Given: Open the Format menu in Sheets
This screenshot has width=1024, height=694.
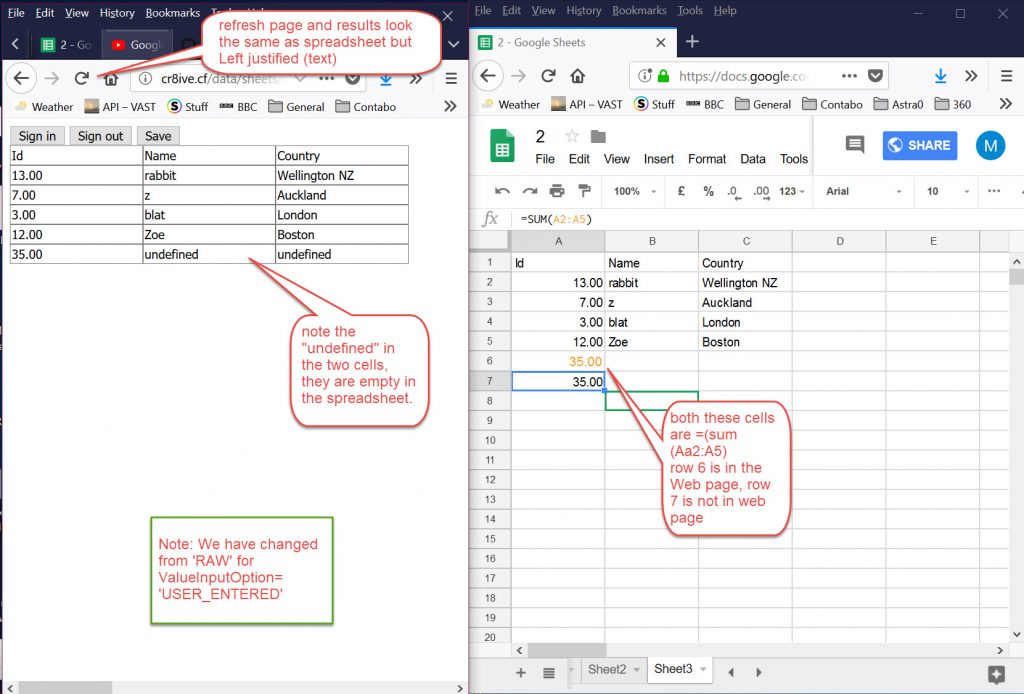Looking at the screenshot, I should point(707,159).
